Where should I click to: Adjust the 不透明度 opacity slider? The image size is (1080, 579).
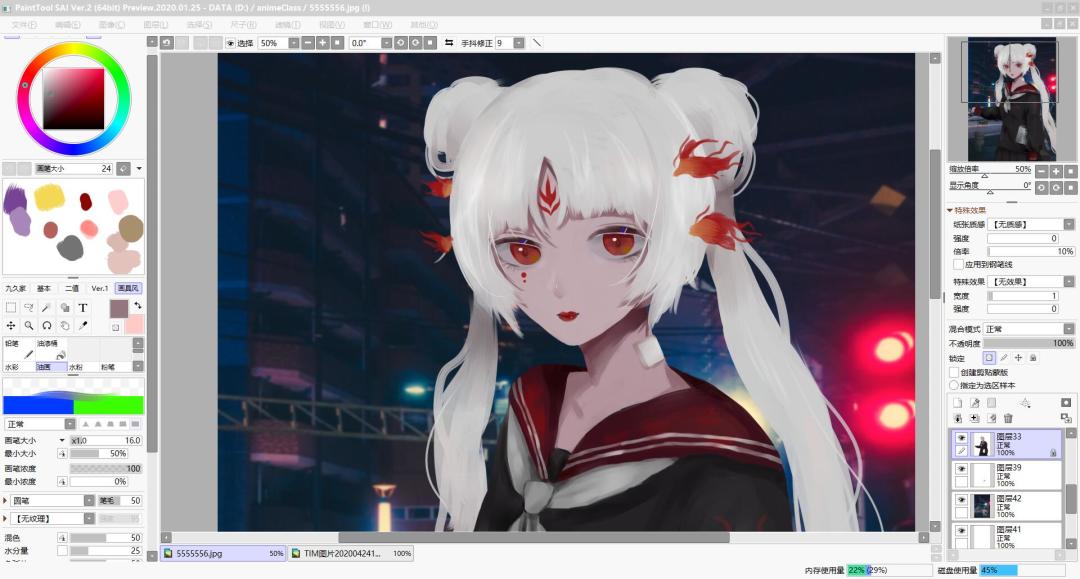[1029, 343]
